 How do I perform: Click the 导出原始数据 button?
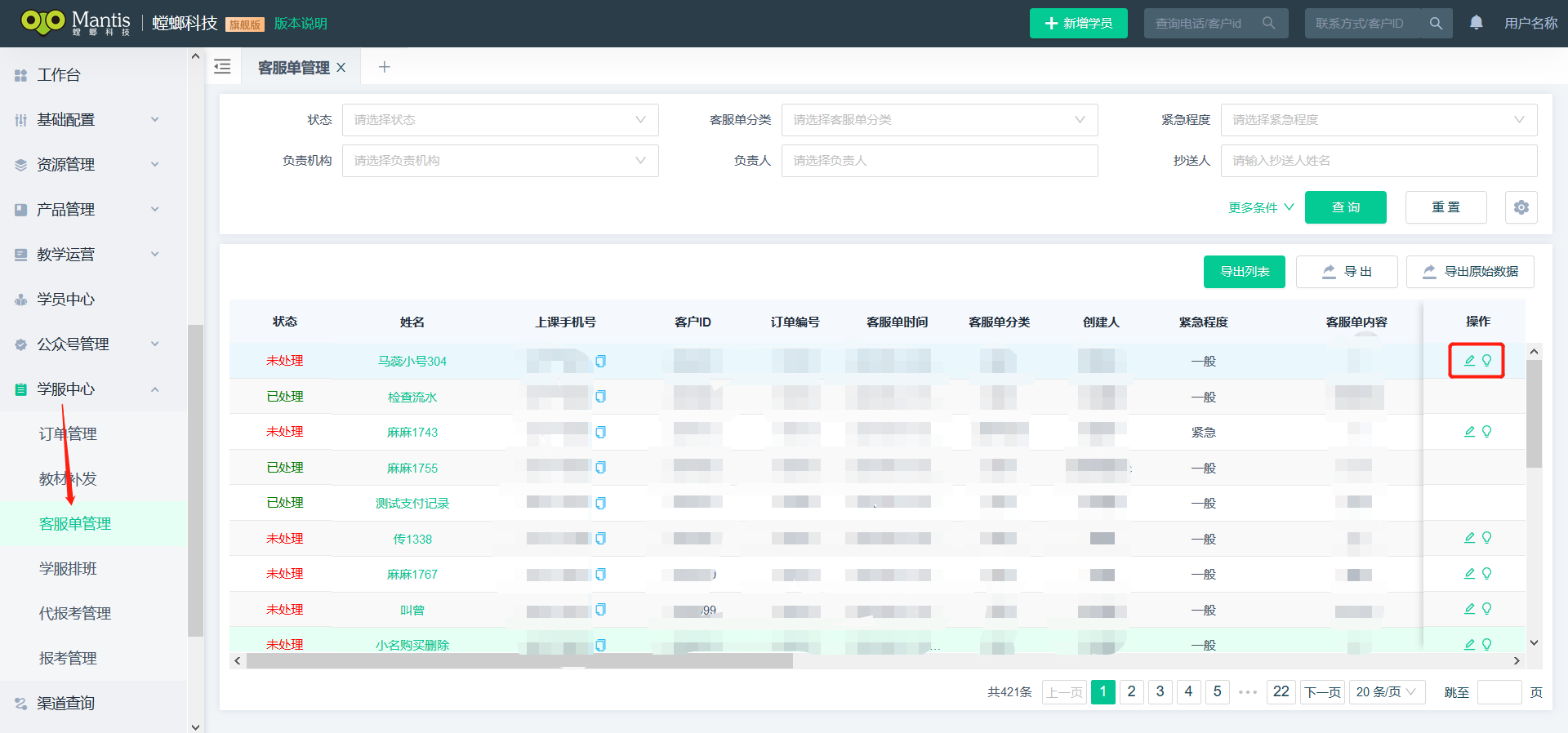pyautogui.click(x=1470, y=272)
